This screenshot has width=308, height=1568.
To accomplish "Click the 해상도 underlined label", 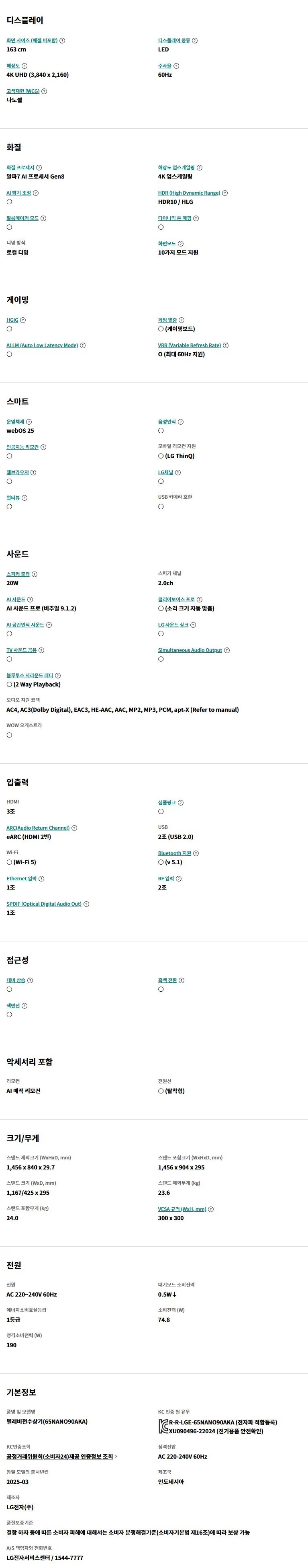I will click(x=13, y=66).
